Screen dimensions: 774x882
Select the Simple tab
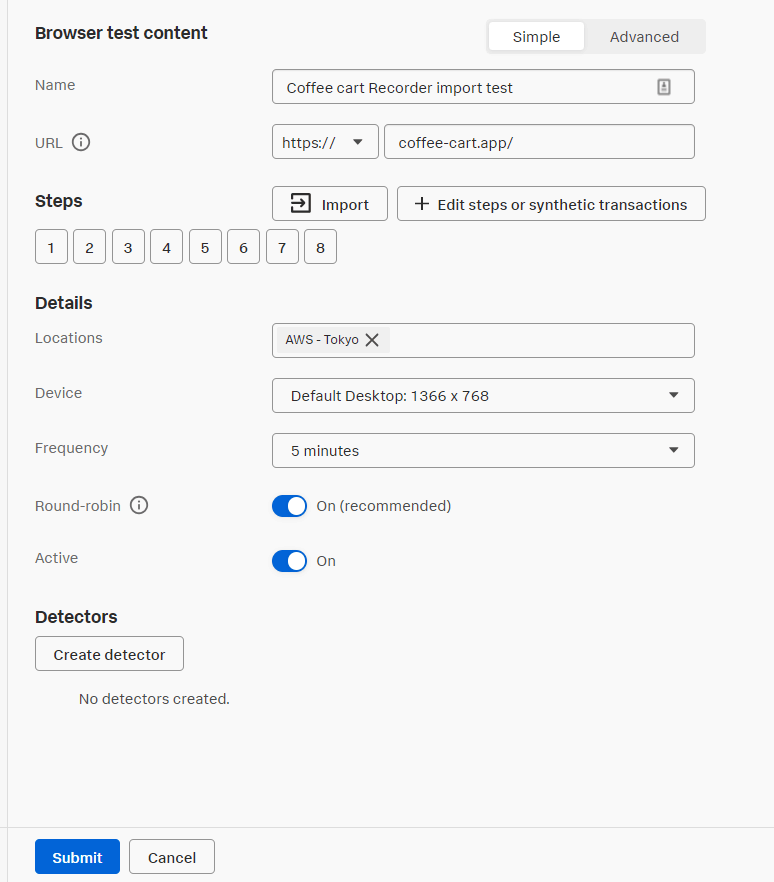click(x=536, y=37)
